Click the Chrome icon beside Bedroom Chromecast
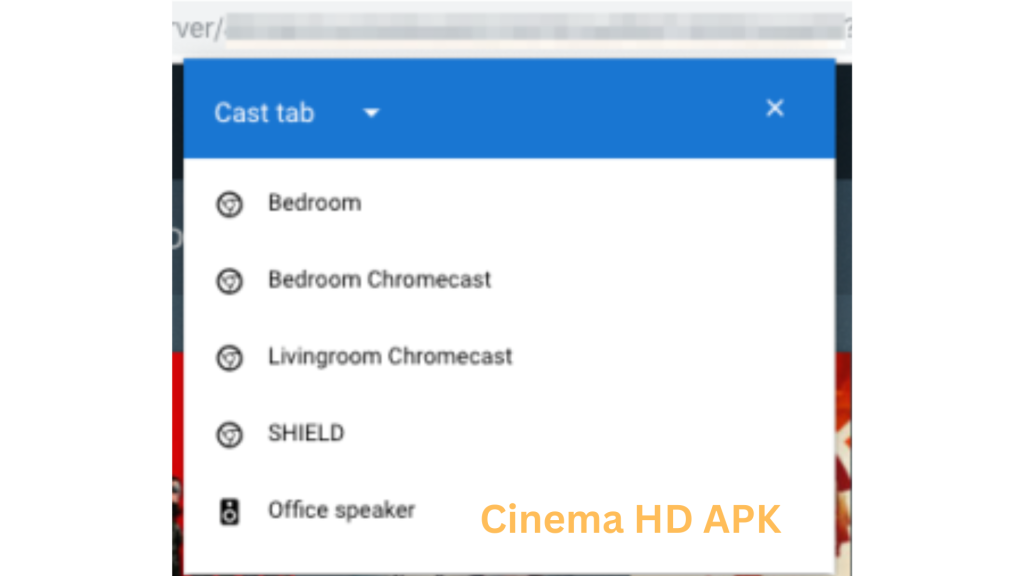Screen dimensions: 1024x576 point(229,281)
